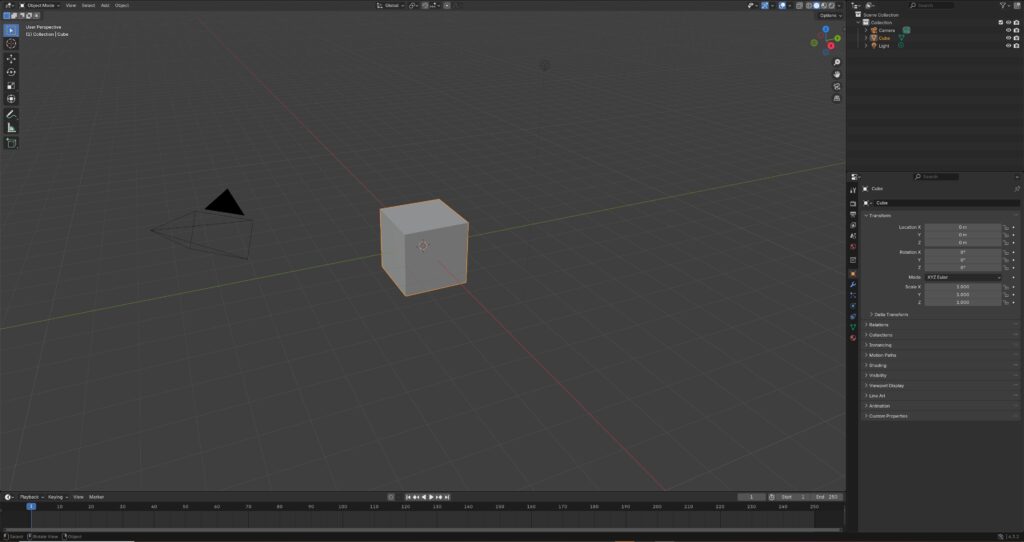This screenshot has width=1024, height=542.
Task: Uncheck the Collection exclude checkbox
Action: tap(1000, 22)
